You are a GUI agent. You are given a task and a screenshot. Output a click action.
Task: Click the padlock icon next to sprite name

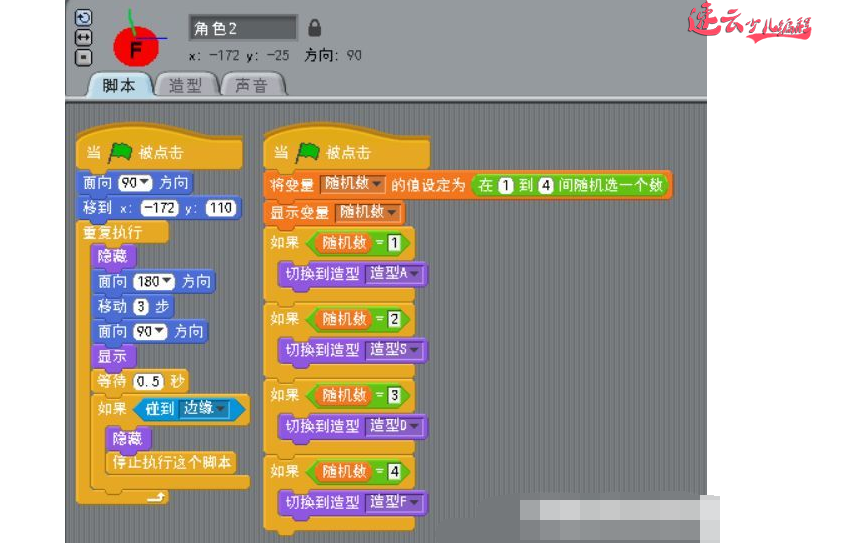coord(315,28)
